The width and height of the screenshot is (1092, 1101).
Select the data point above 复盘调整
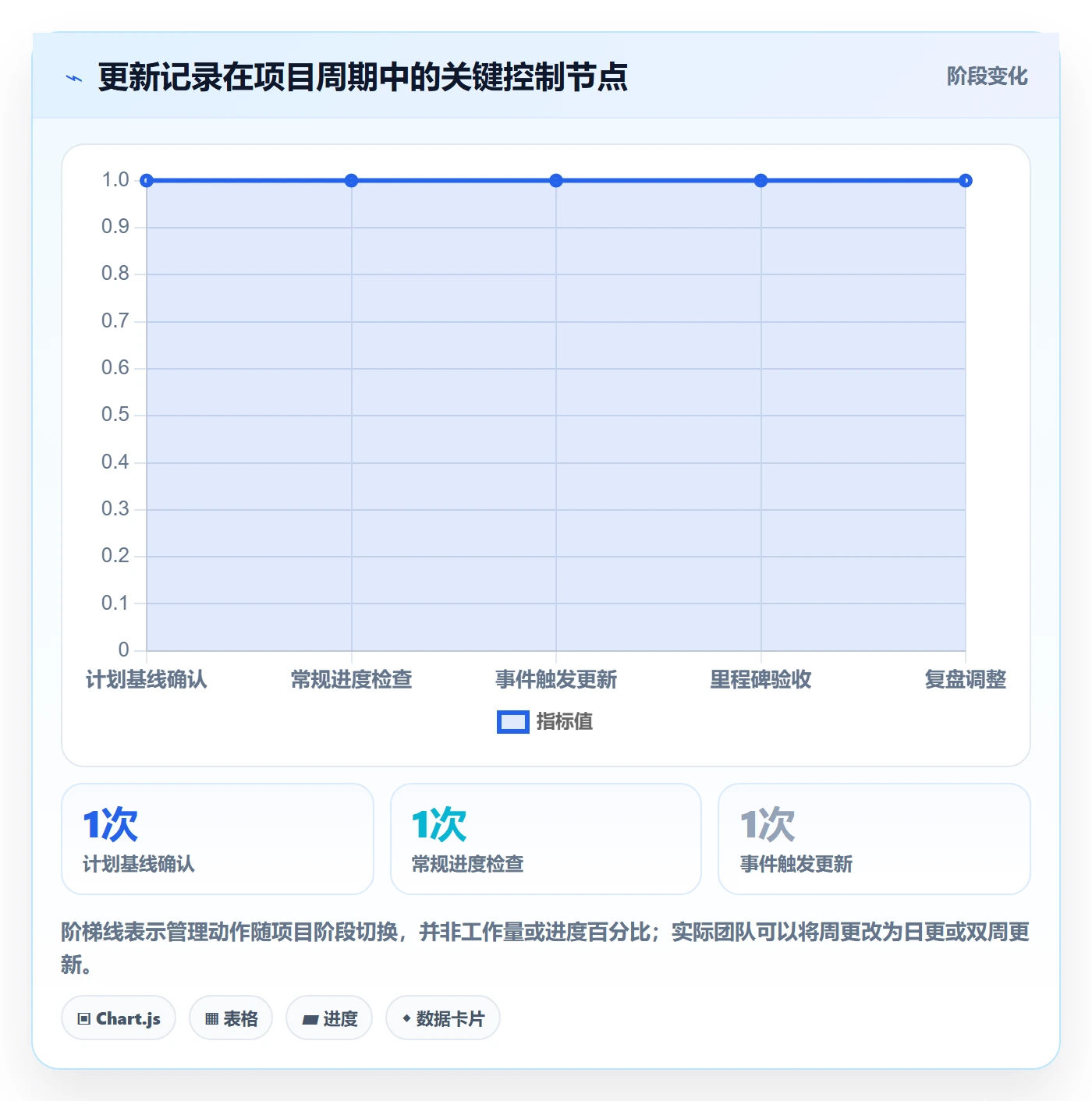tap(966, 181)
